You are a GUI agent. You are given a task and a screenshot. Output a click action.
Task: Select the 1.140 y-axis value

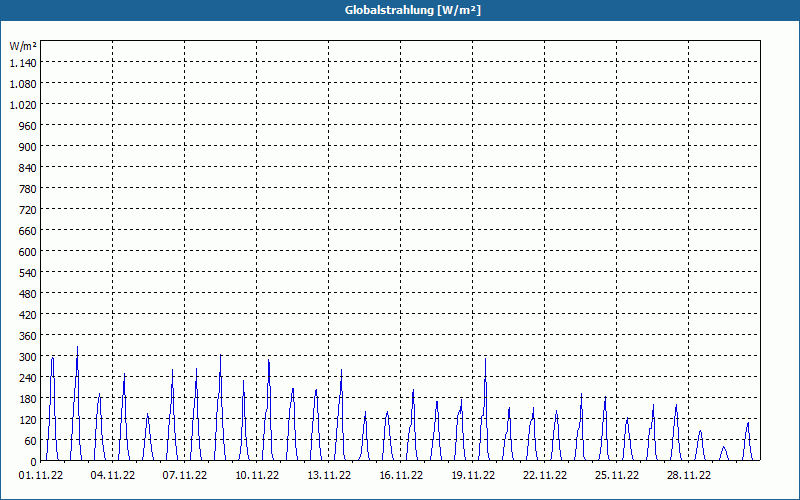click(23, 63)
